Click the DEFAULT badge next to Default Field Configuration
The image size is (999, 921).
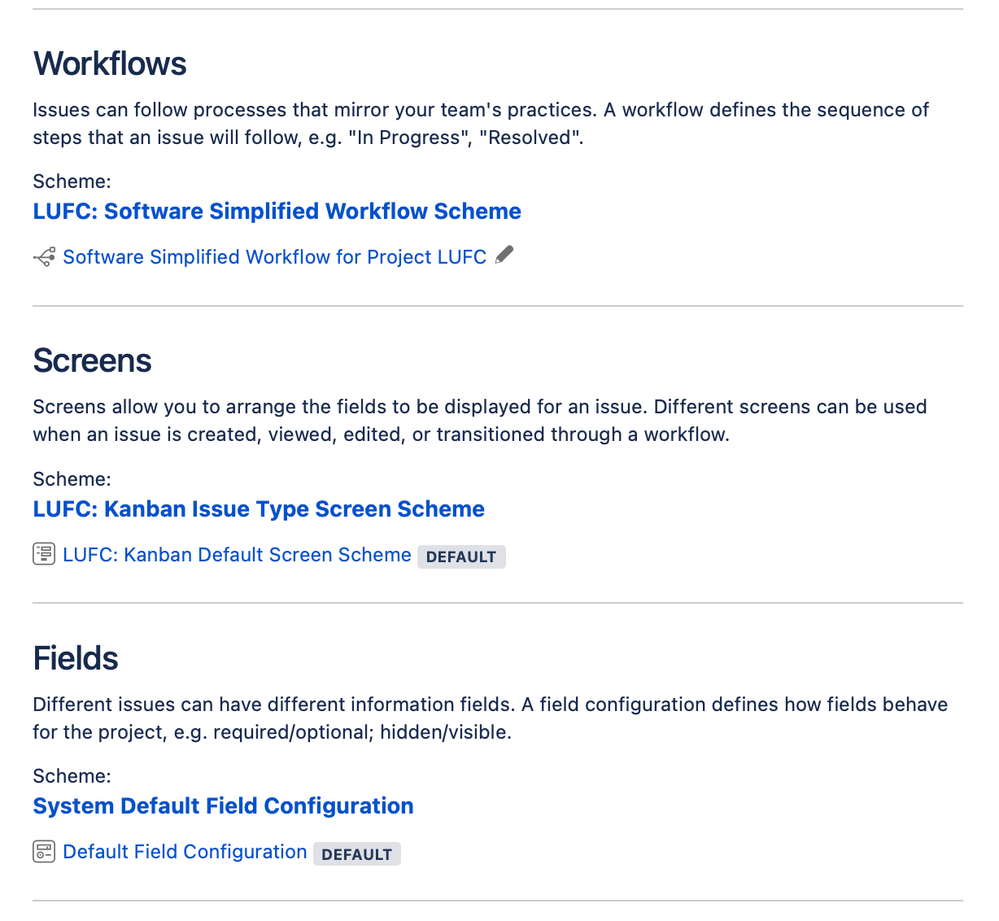[x=357, y=854]
